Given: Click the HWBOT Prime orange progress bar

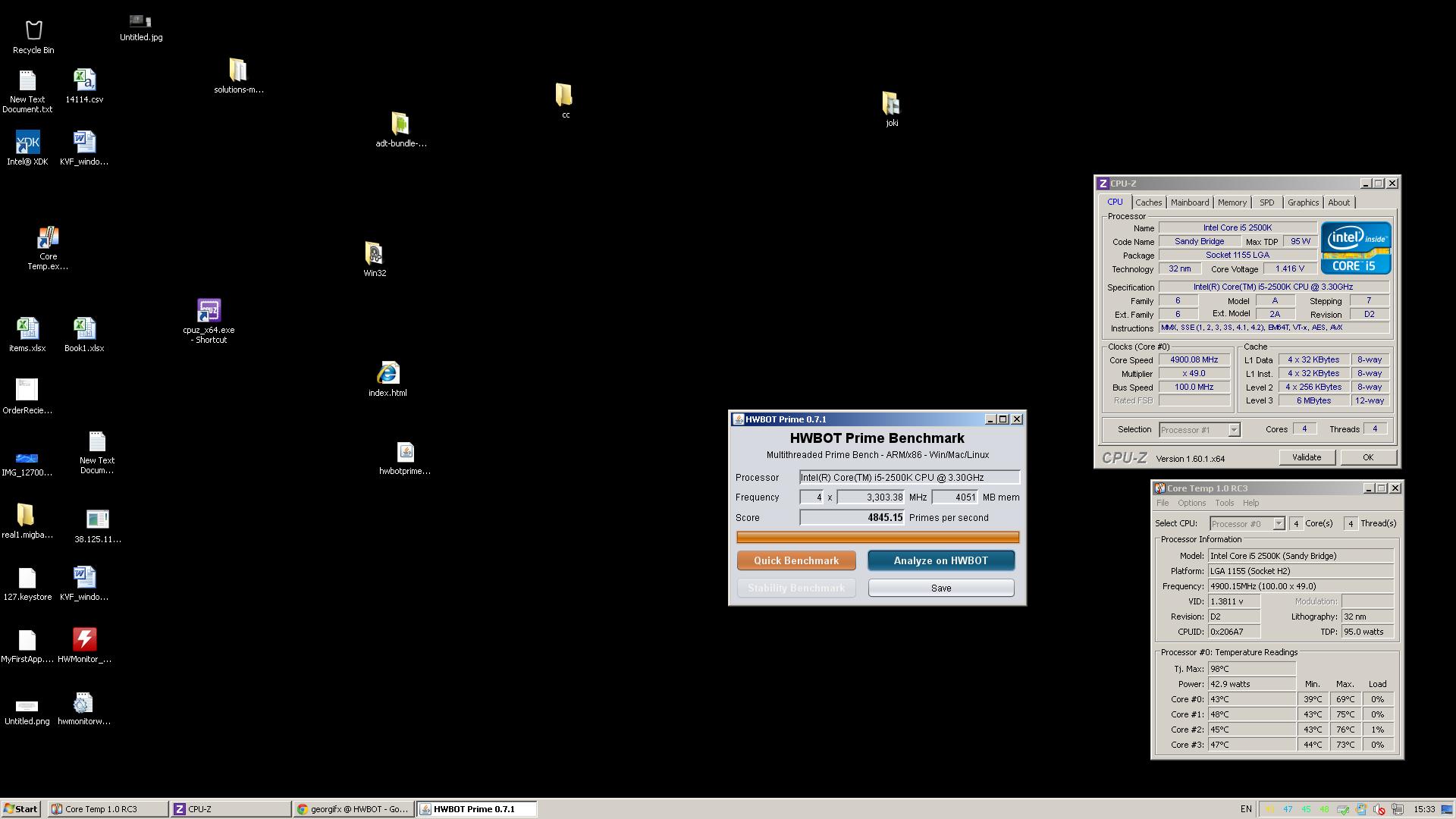Looking at the screenshot, I should [x=877, y=538].
